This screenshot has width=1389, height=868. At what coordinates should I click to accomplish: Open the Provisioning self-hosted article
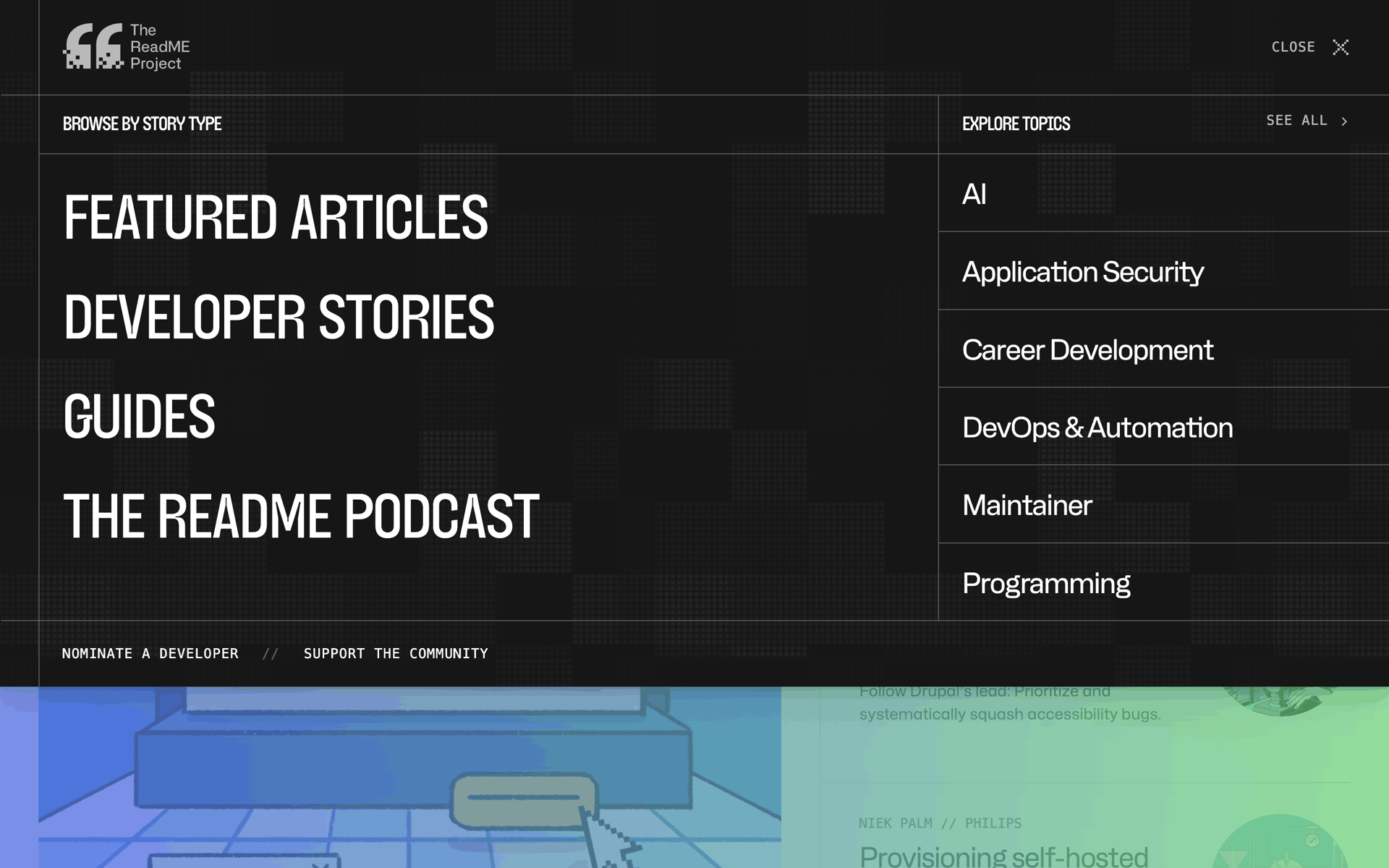coord(1003,856)
